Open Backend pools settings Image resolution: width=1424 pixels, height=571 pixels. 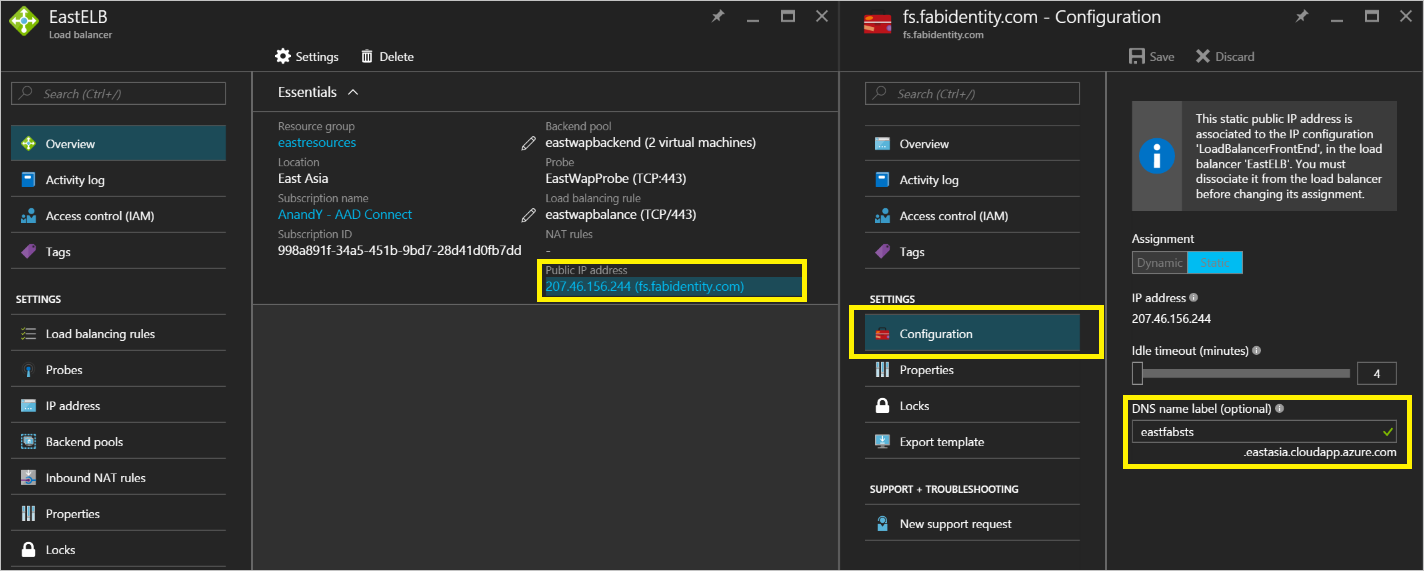tap(84, 442)
